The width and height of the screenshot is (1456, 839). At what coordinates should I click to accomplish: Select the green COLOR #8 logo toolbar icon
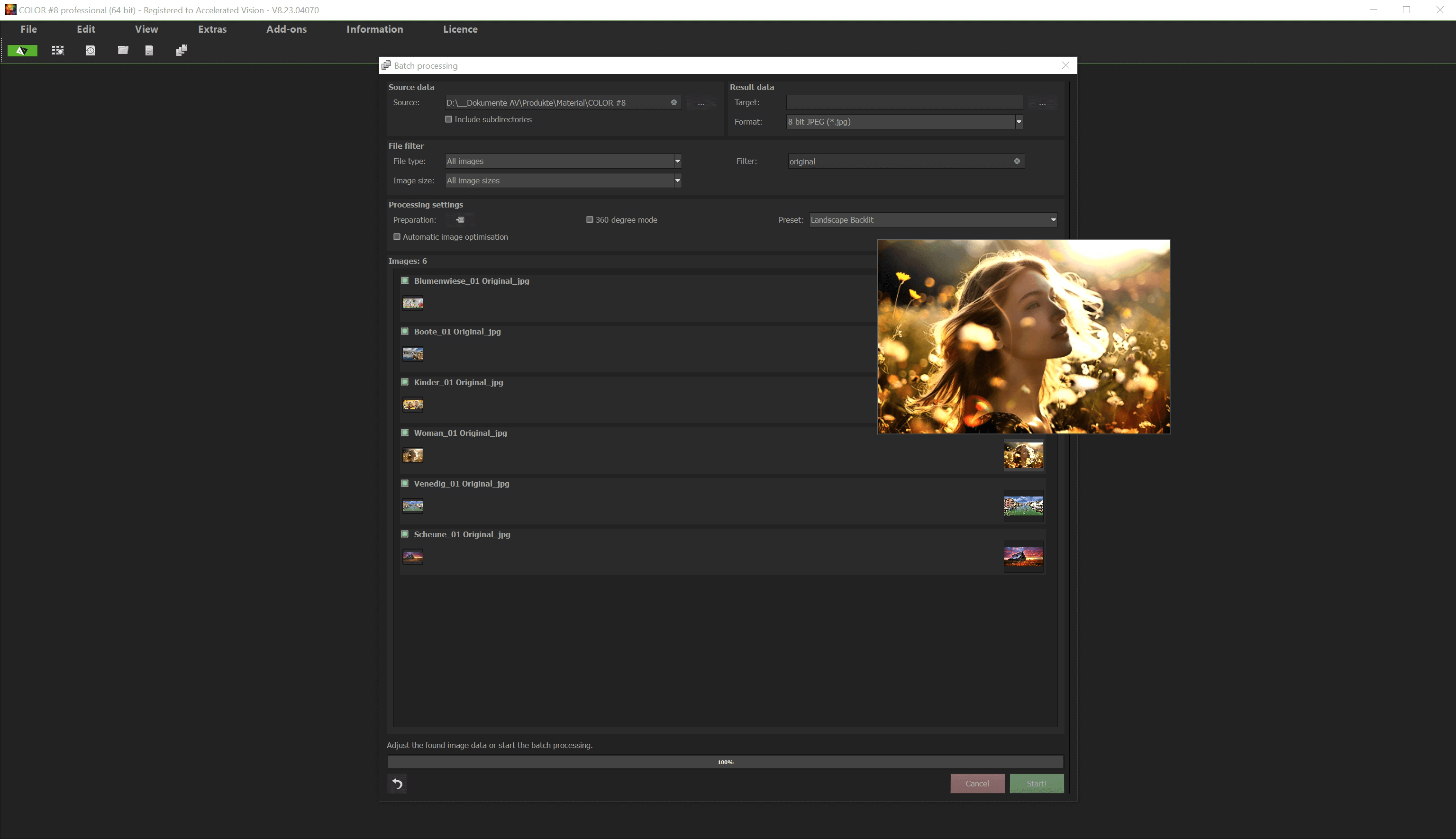tap(22, 50)
